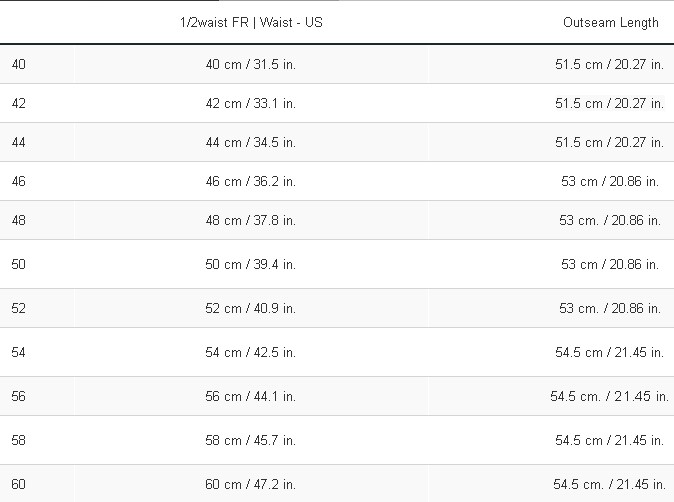Click the outseam value in the size 40 row

pyautogui.click(x=610, y=64)
